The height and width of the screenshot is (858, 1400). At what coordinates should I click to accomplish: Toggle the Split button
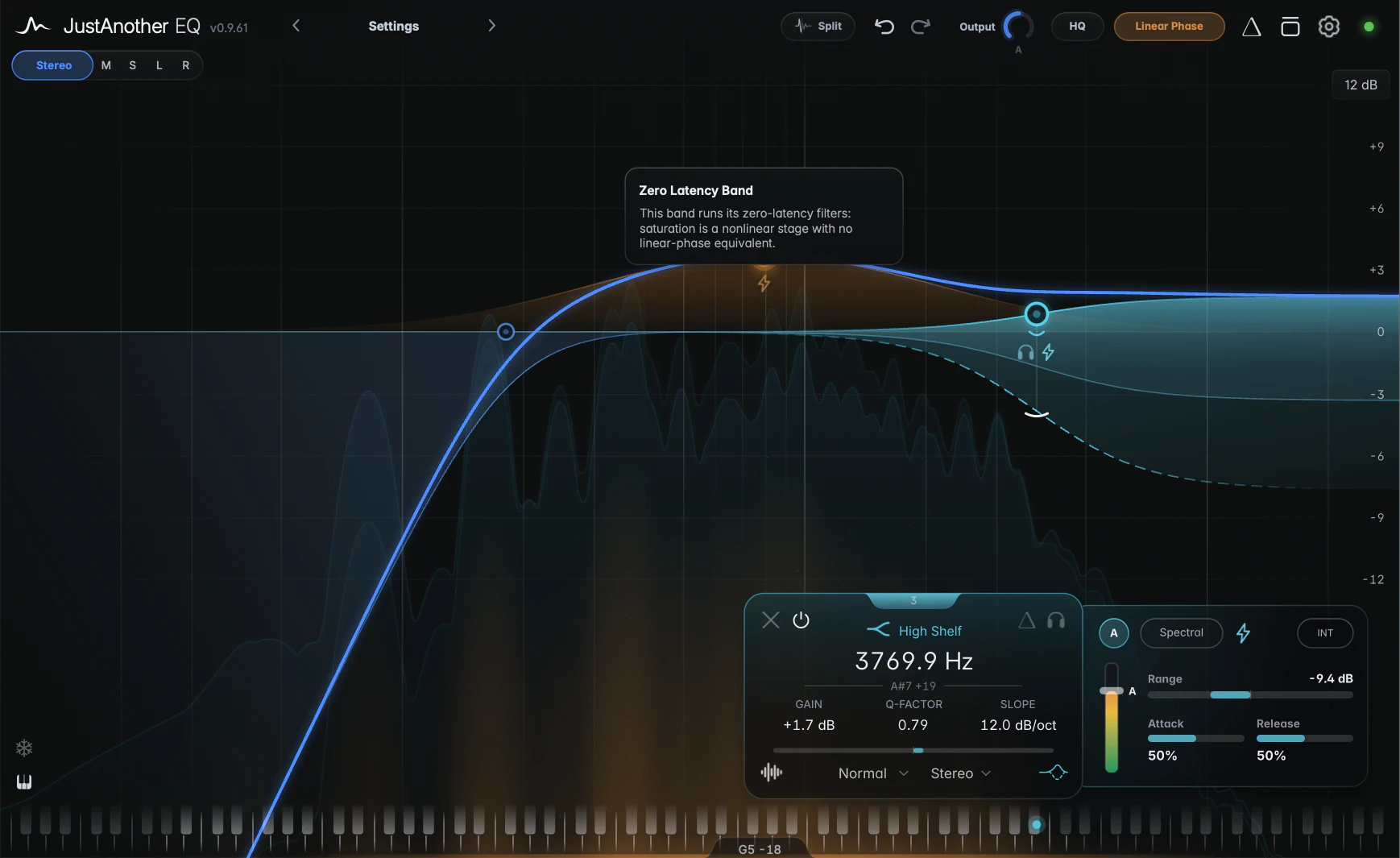[x=818, y=27]
